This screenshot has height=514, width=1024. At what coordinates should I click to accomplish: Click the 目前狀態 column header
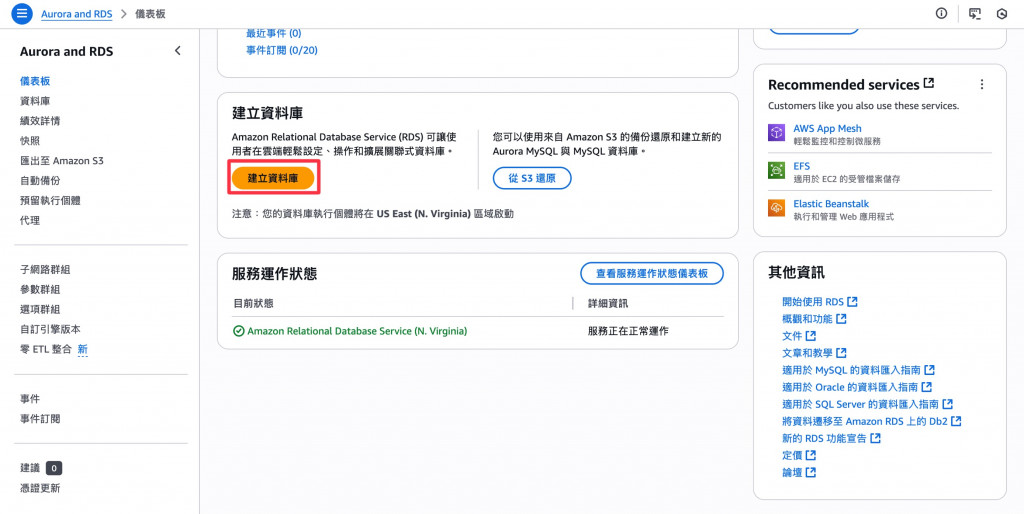coord(253,304)
